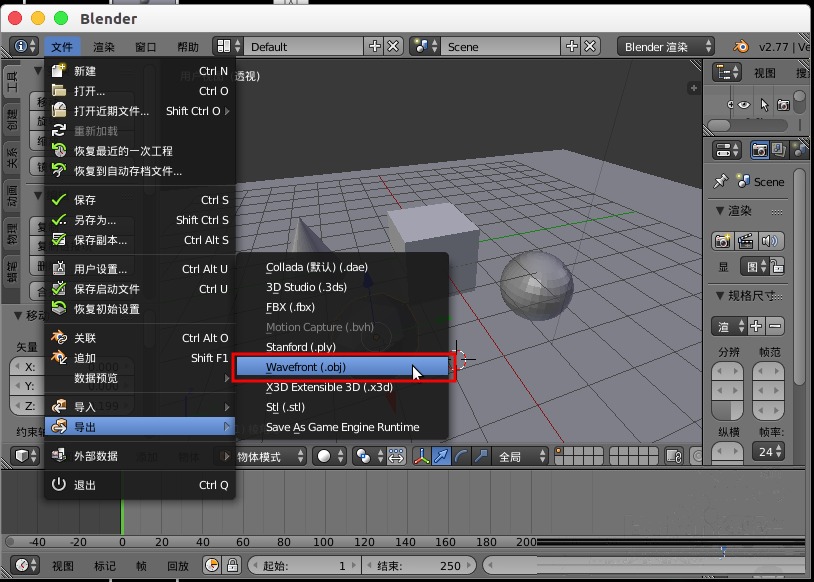814x582 pixels.
Task: Click the 追加 append entry
Action: point(140,358)
